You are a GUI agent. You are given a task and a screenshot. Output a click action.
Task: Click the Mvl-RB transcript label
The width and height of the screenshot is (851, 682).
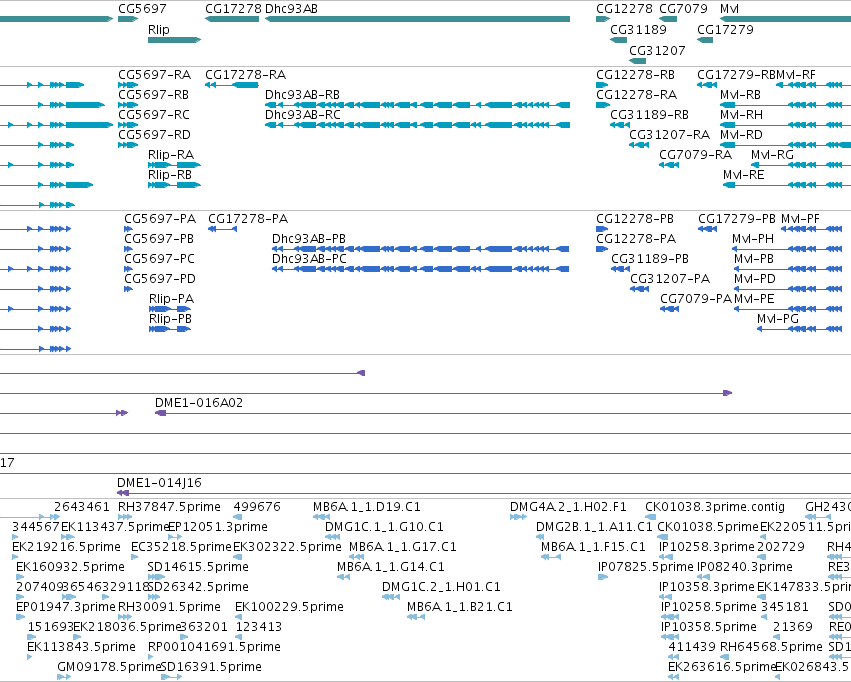(741, 94)
